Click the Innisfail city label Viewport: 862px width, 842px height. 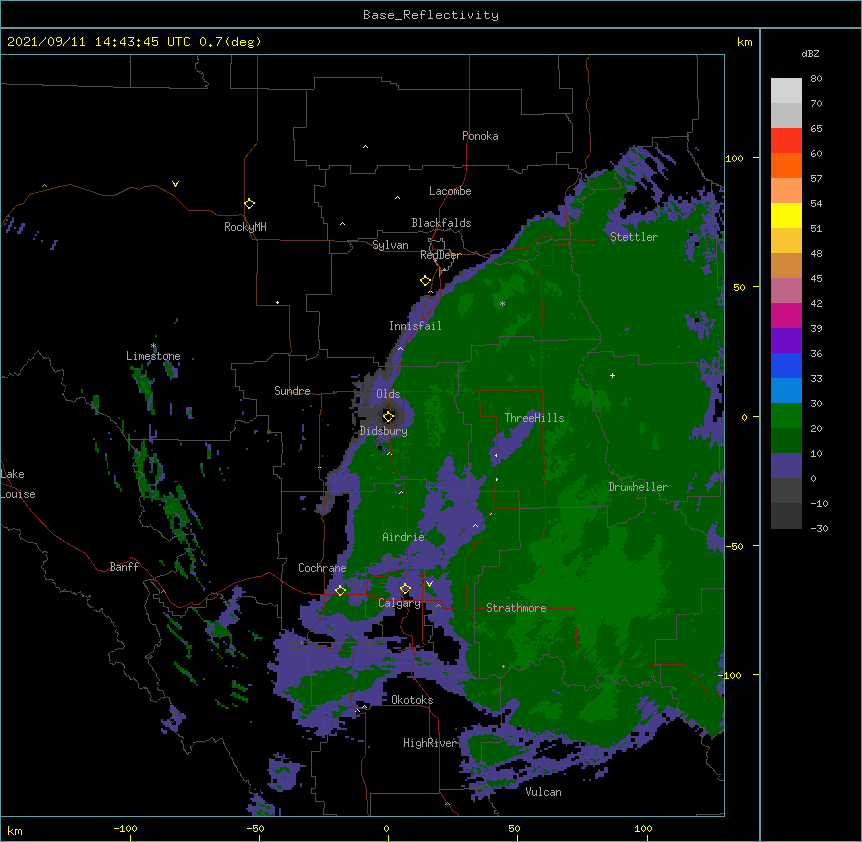click(415, 326)
